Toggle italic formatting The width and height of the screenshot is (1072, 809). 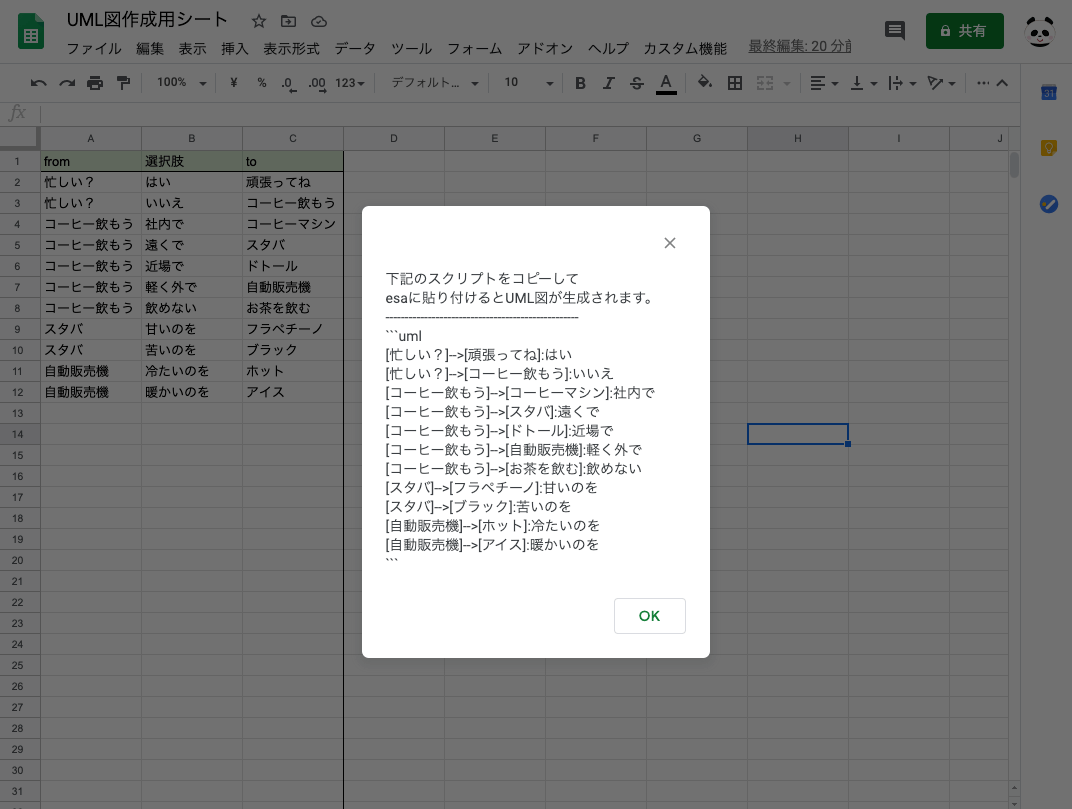point(608,83)
